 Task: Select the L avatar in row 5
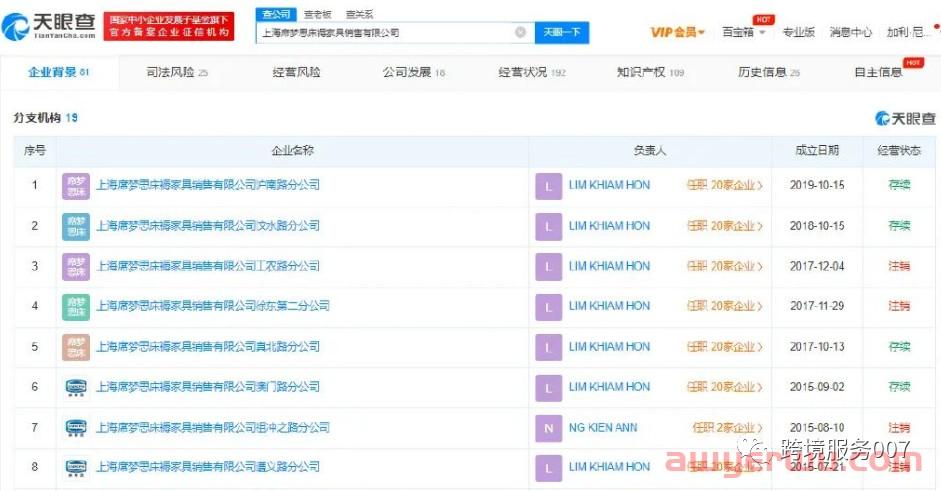(x=549, y=348)
